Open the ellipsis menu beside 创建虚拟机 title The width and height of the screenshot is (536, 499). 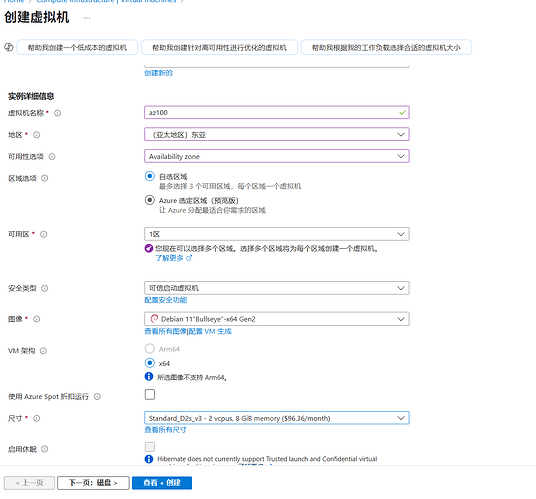[x=87, y=18]
